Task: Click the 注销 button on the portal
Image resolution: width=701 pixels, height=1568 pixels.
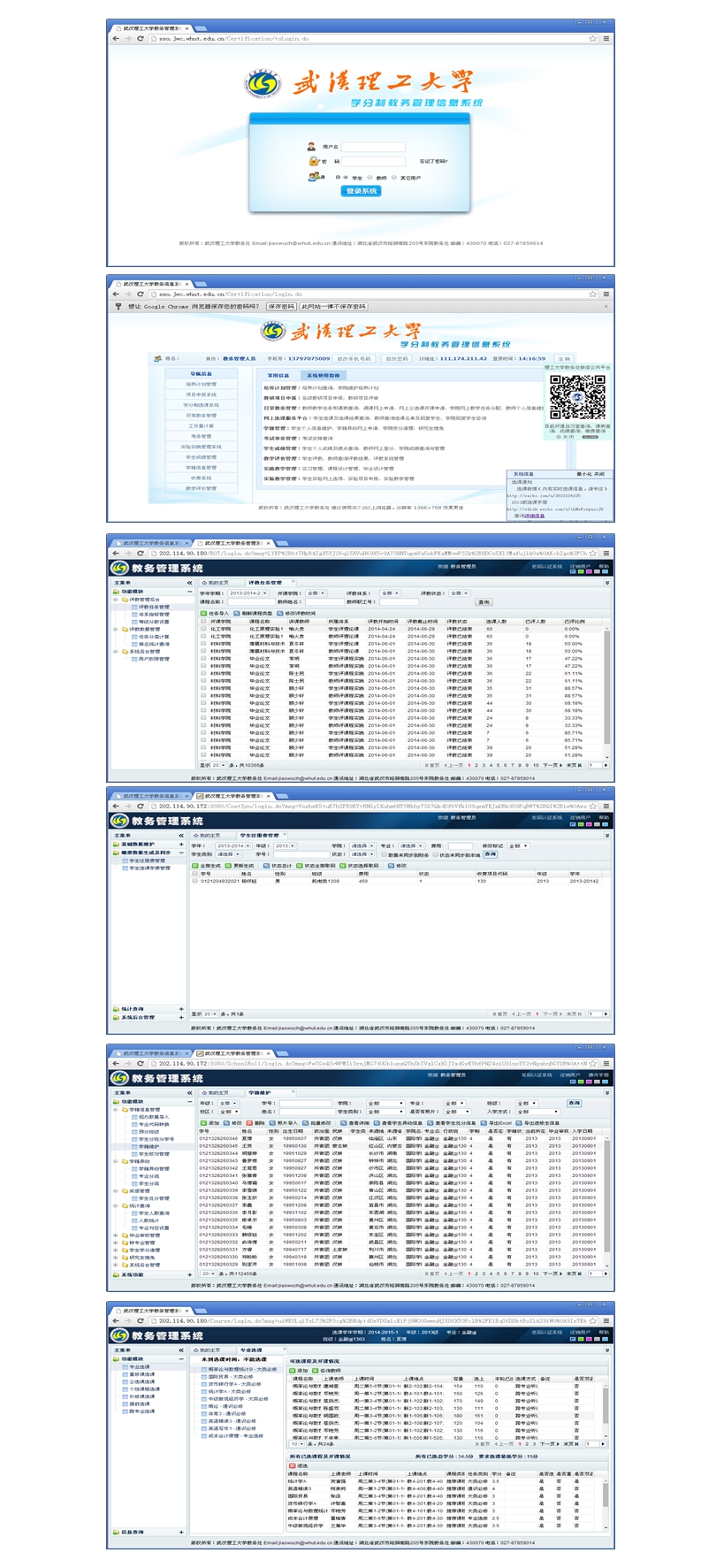Action: point(565,359)
